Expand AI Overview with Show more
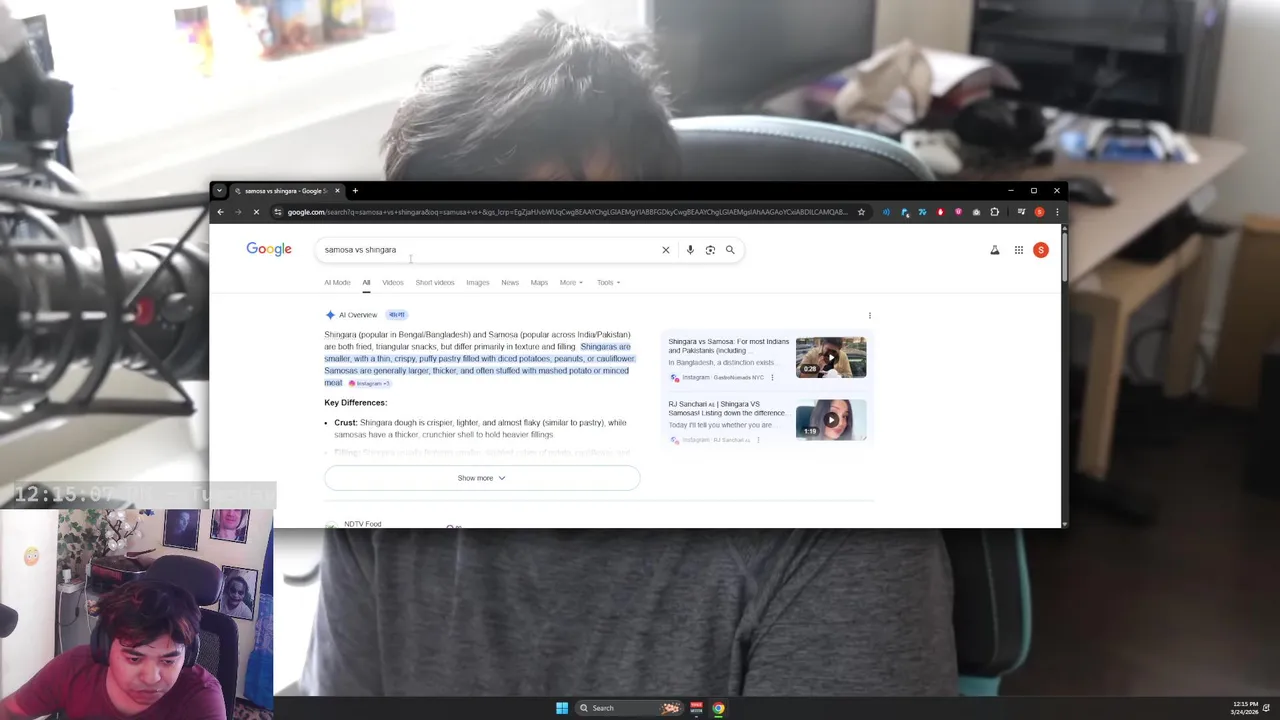 coord(482,478)
